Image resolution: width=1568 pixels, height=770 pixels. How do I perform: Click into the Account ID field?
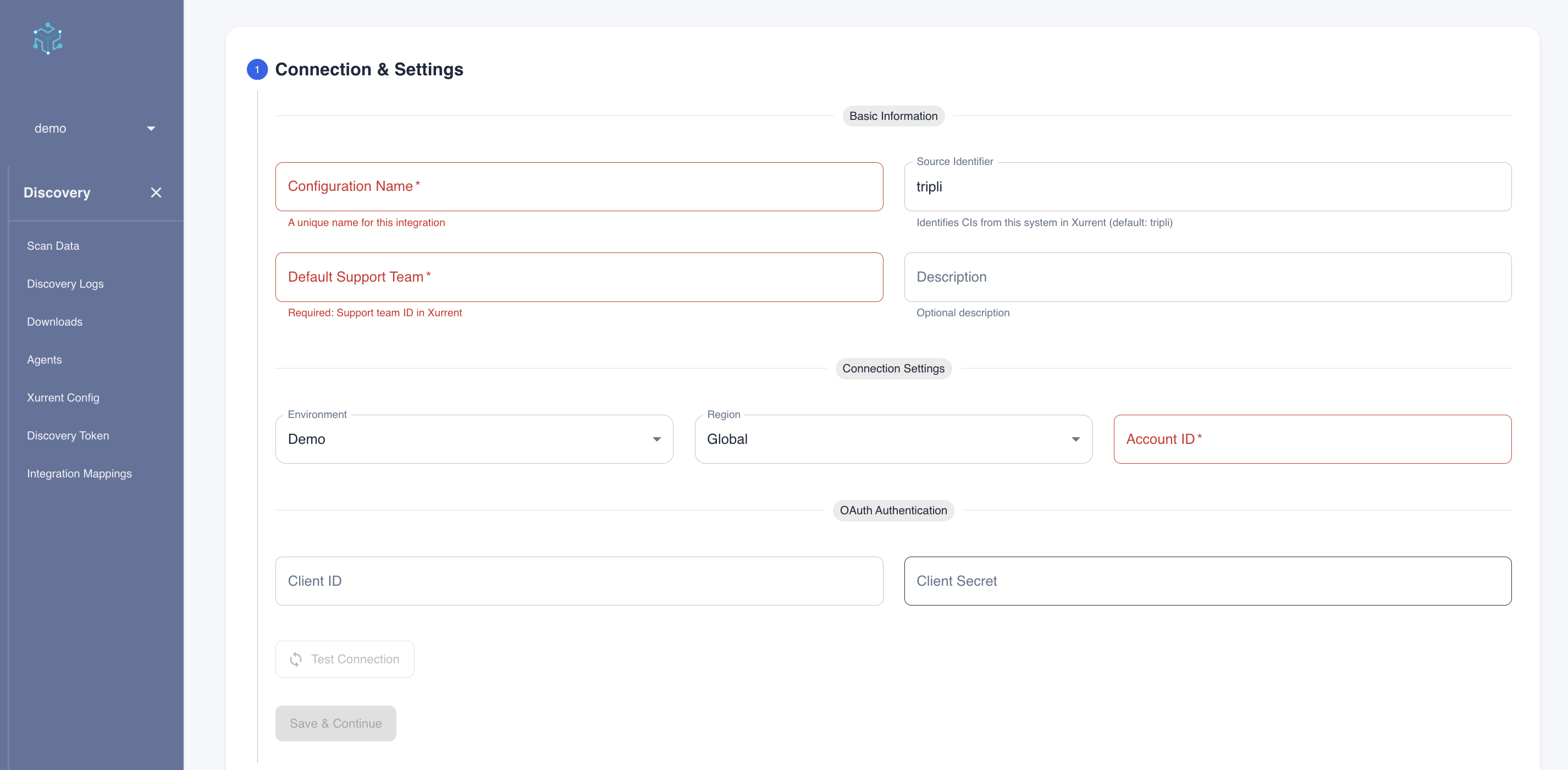(1312, 439)
